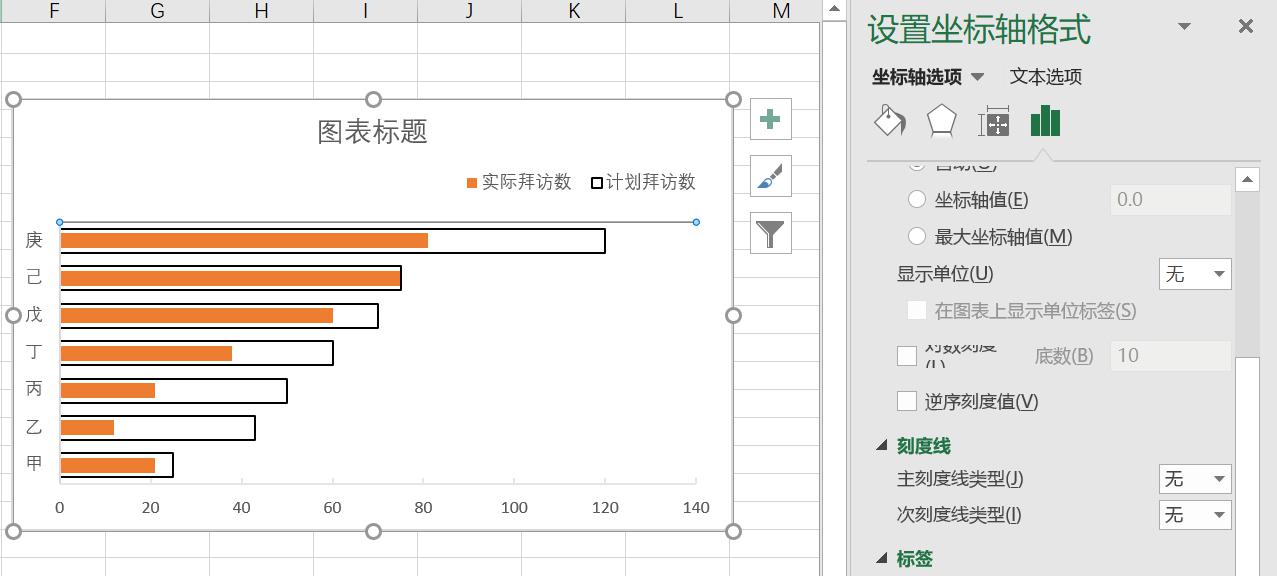Close the 设置坐标轴格式 pane
Image resolution: width=1277 pixels, height=576 pixels.
click(1246, 27)
